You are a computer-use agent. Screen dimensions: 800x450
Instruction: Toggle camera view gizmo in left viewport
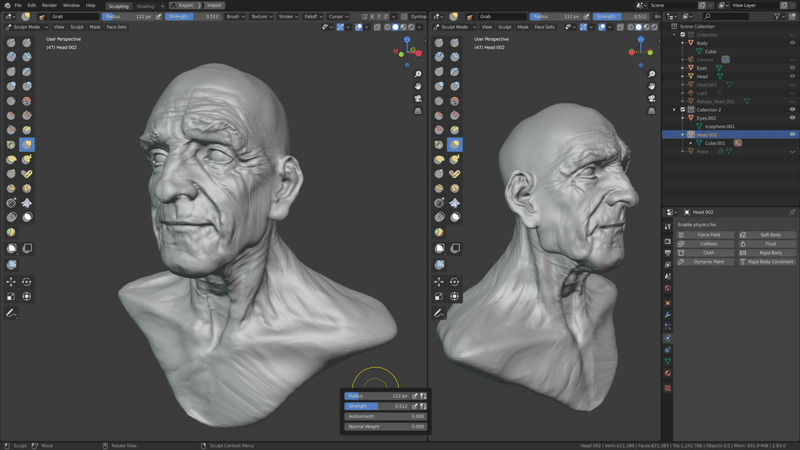coord(418,98)
